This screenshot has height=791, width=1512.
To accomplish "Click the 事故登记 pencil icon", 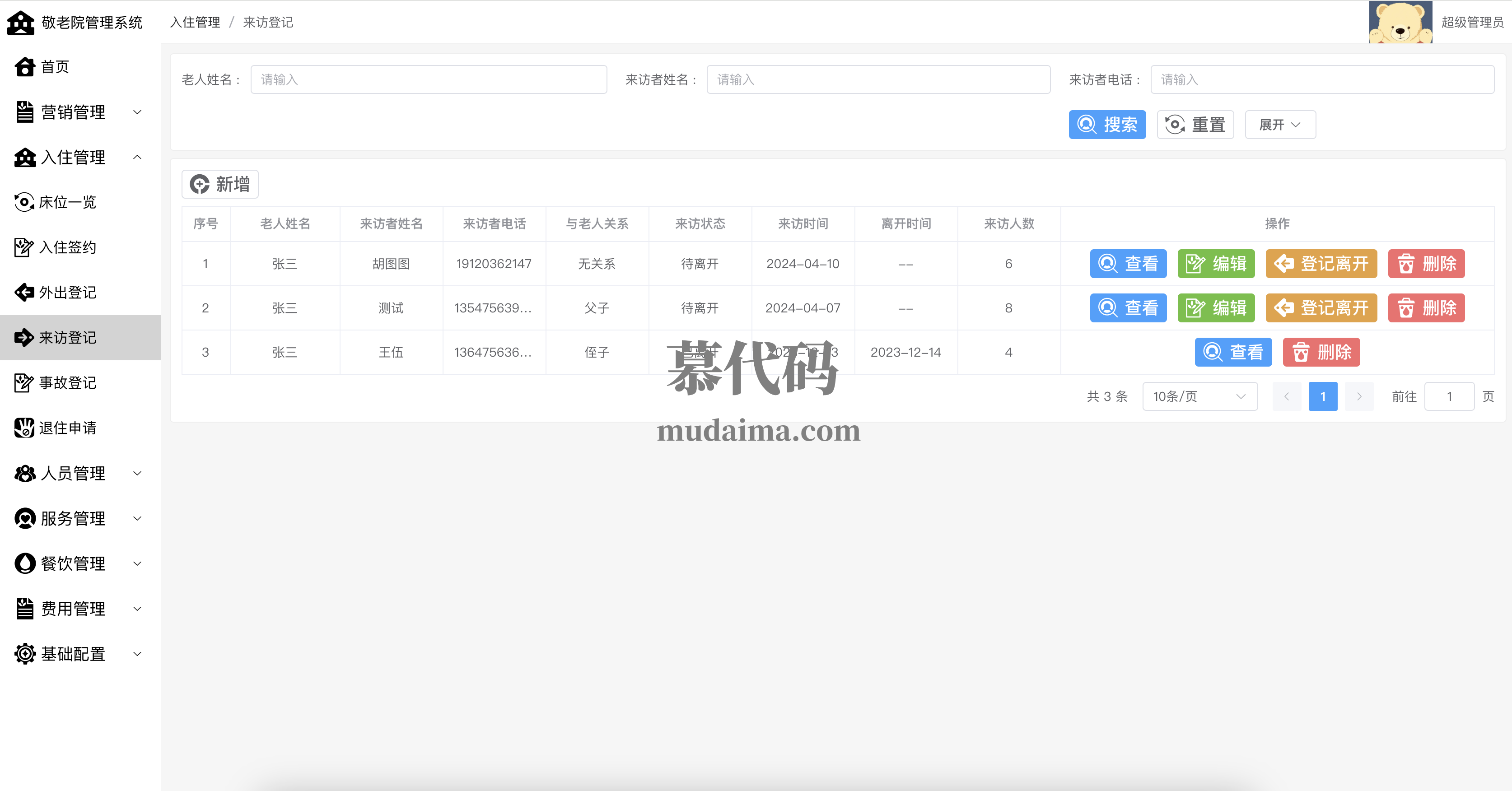I will 24,382.
